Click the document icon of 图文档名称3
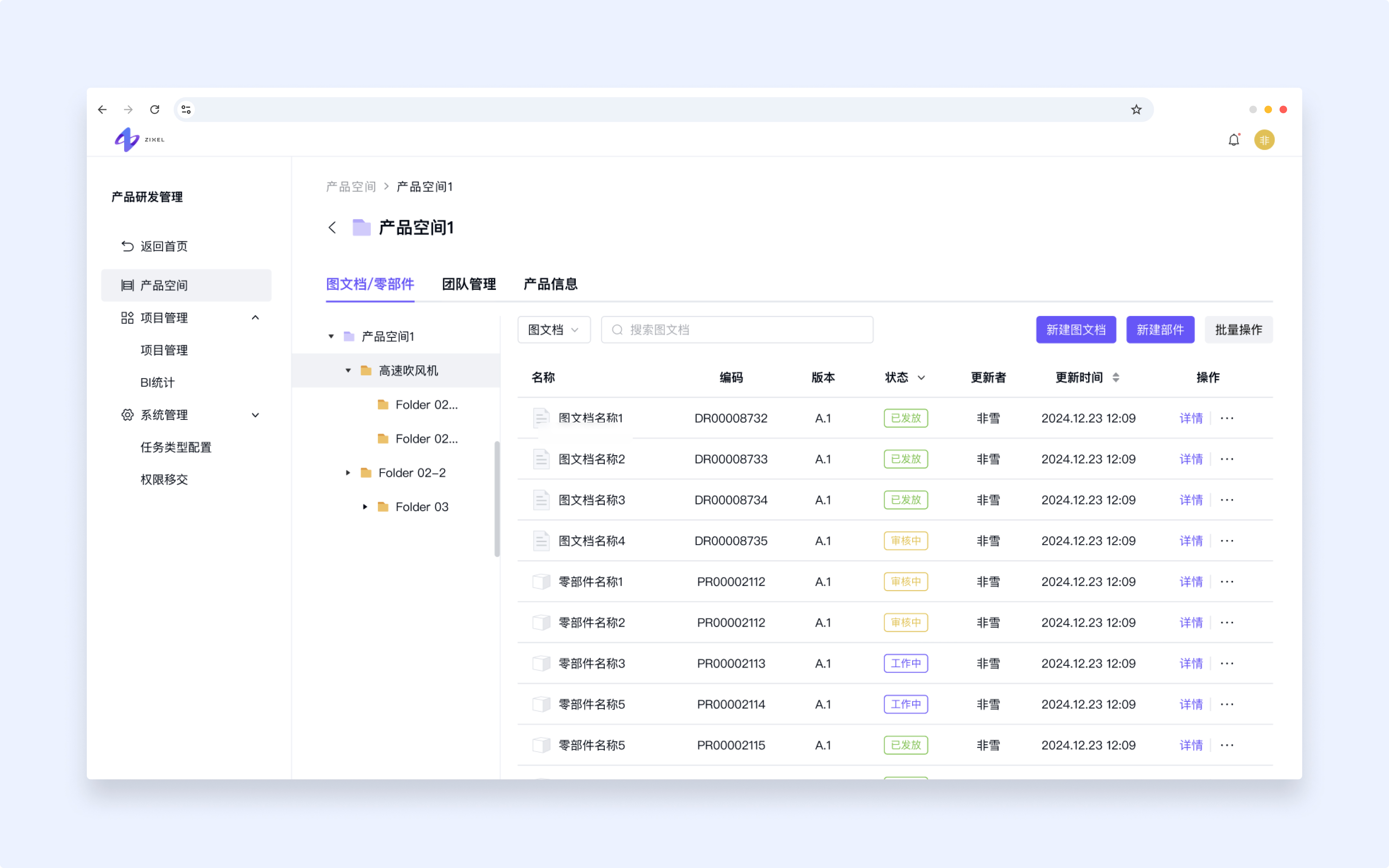The height and width of the screenshot is (868, 1389). point(541,500)
